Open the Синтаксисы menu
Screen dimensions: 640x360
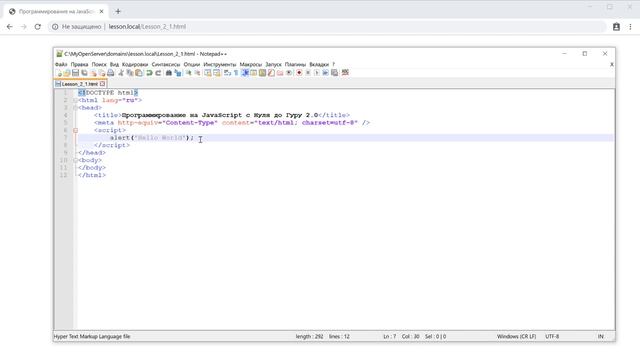pos(166,64)
